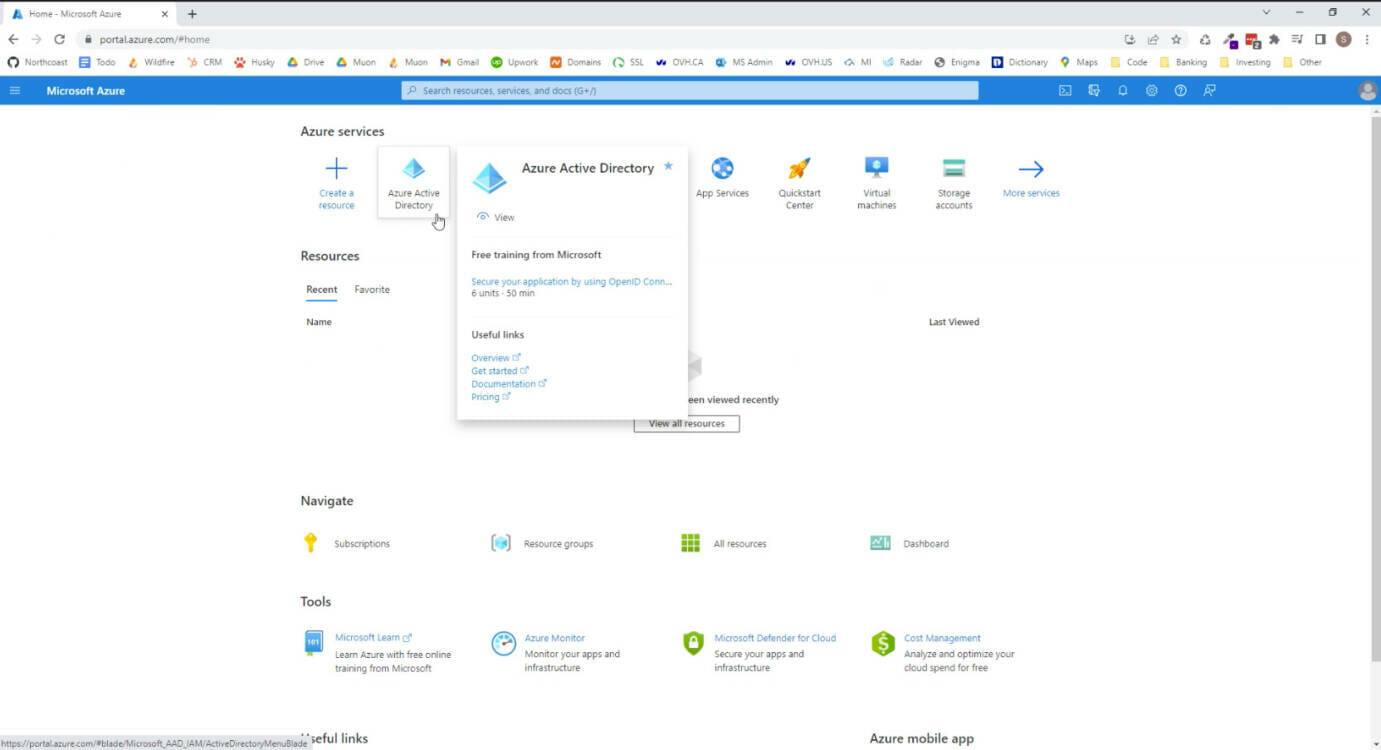The height and width of the screenshot is (750, 1381).
Task: Open Cloud Shell from the top bar
Action: 1065,90
